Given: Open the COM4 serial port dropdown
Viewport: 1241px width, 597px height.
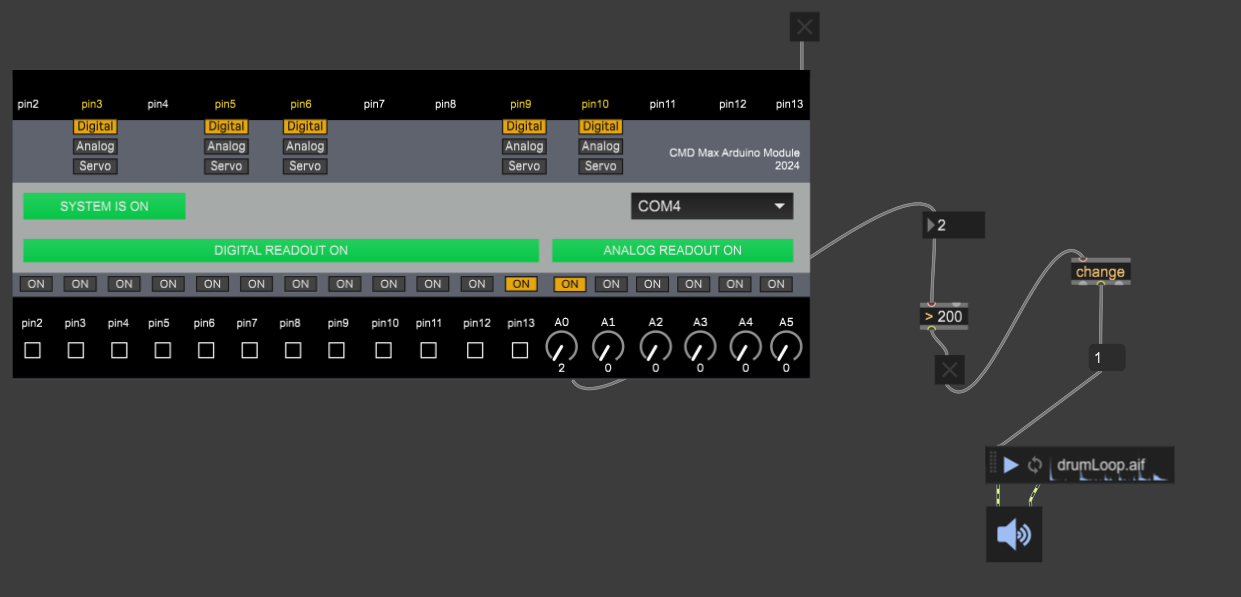Looking at the screenshot, I should (712, 206).
